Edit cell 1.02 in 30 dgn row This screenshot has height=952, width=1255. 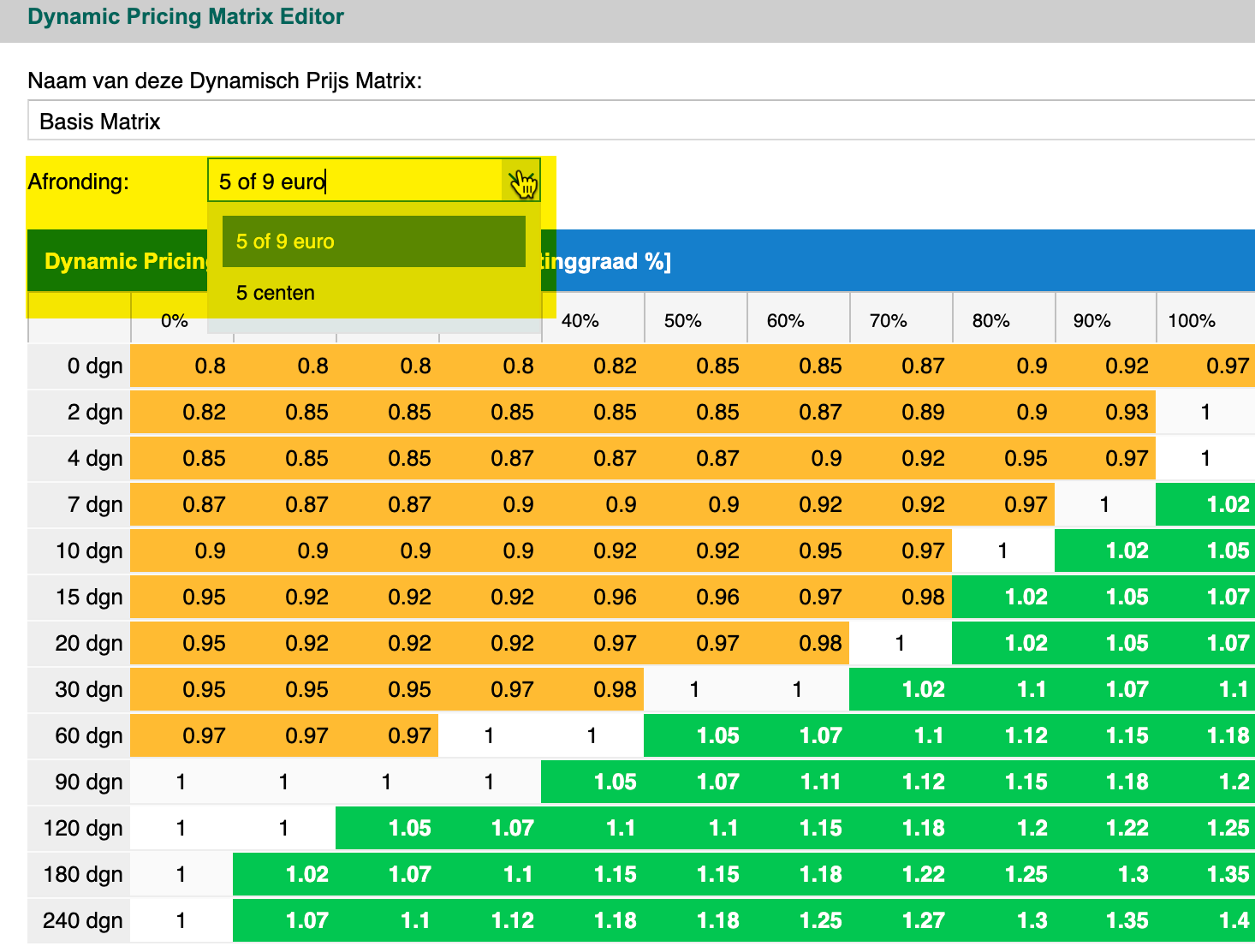click(901, 689)
